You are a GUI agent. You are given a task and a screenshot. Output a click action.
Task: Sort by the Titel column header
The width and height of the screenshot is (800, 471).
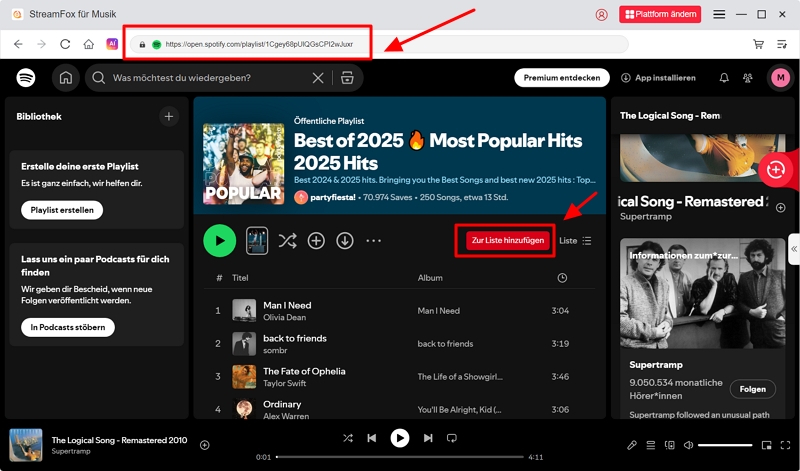pos(240,278)
